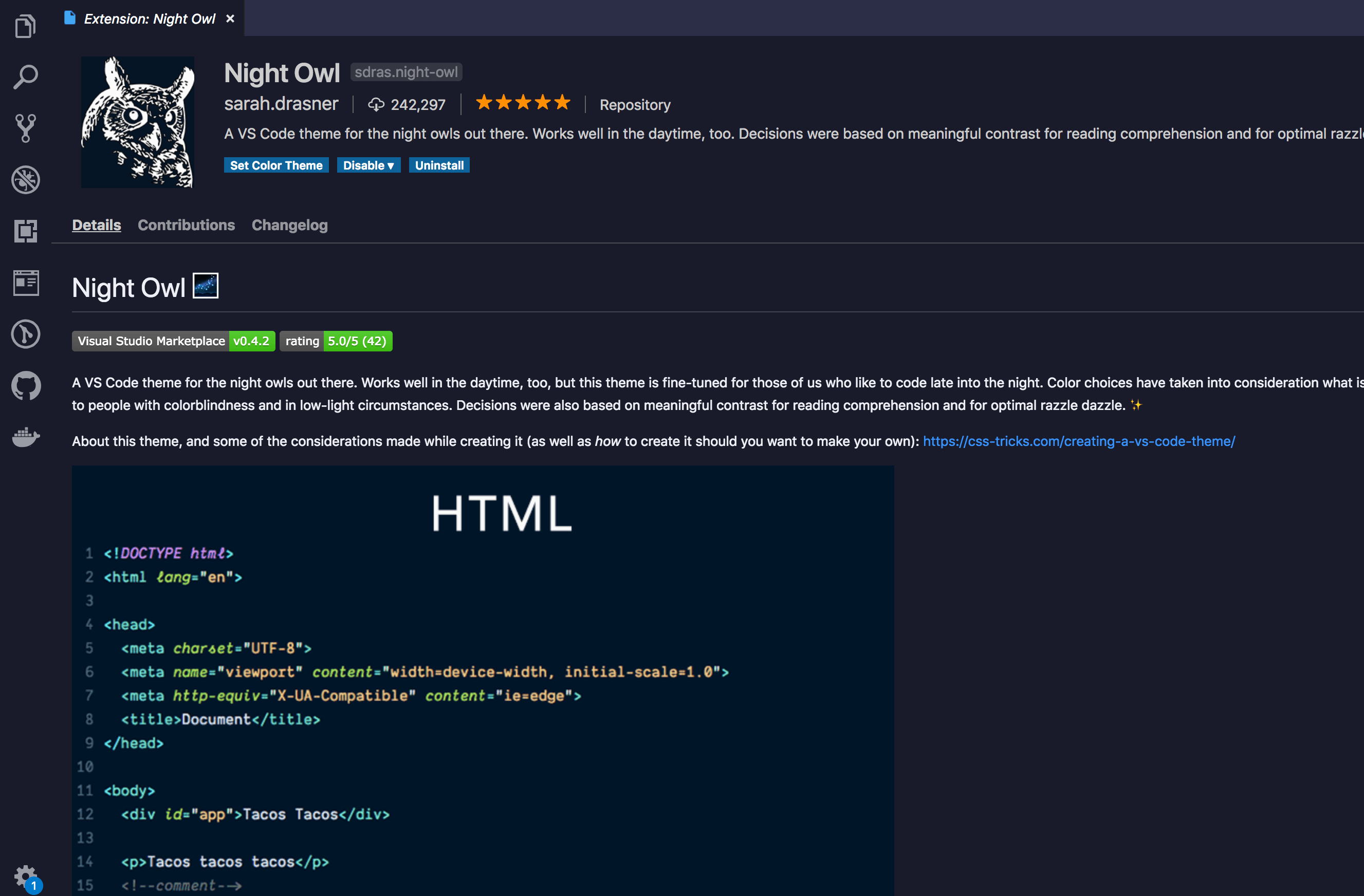Switch to the Changelog tab

(289, 225)
